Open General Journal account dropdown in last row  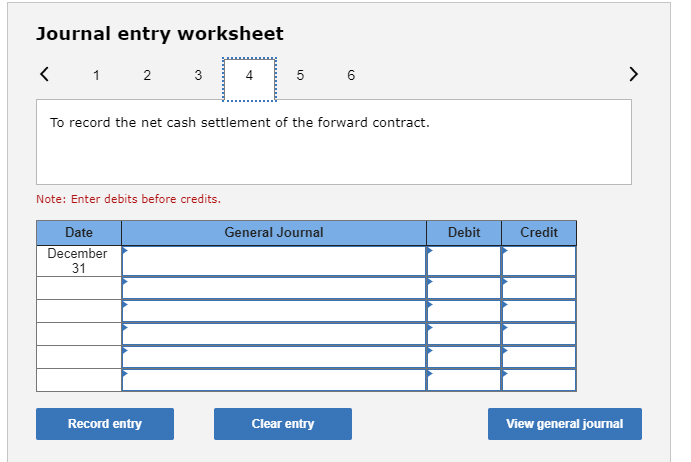tap(274, 380)
